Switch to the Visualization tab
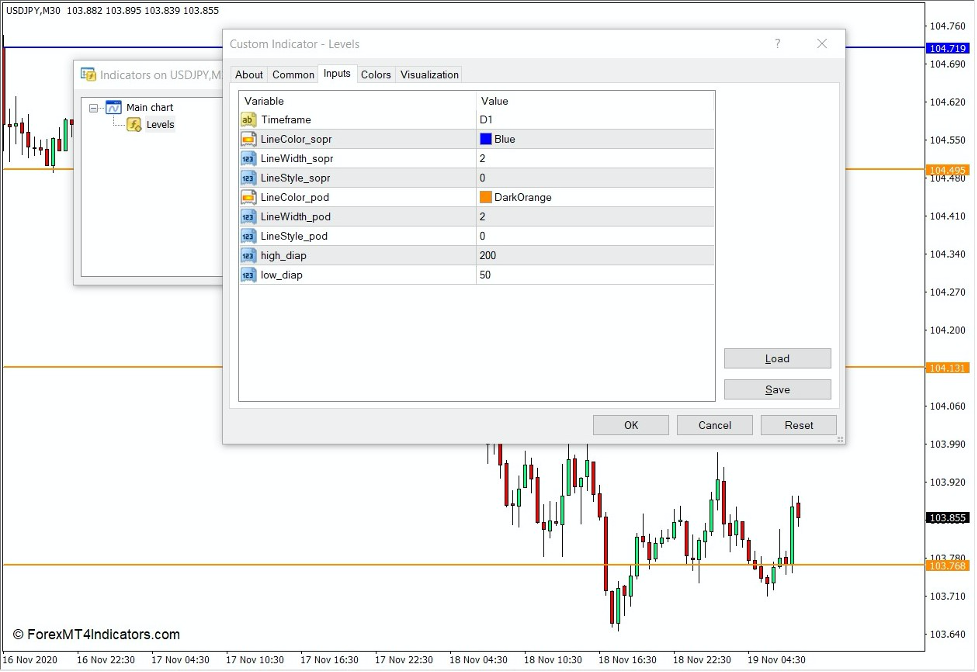 pos(429,74)
